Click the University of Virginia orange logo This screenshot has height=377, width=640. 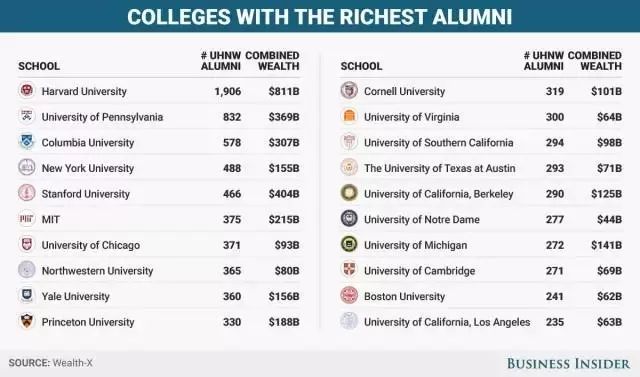coord(349,116)
